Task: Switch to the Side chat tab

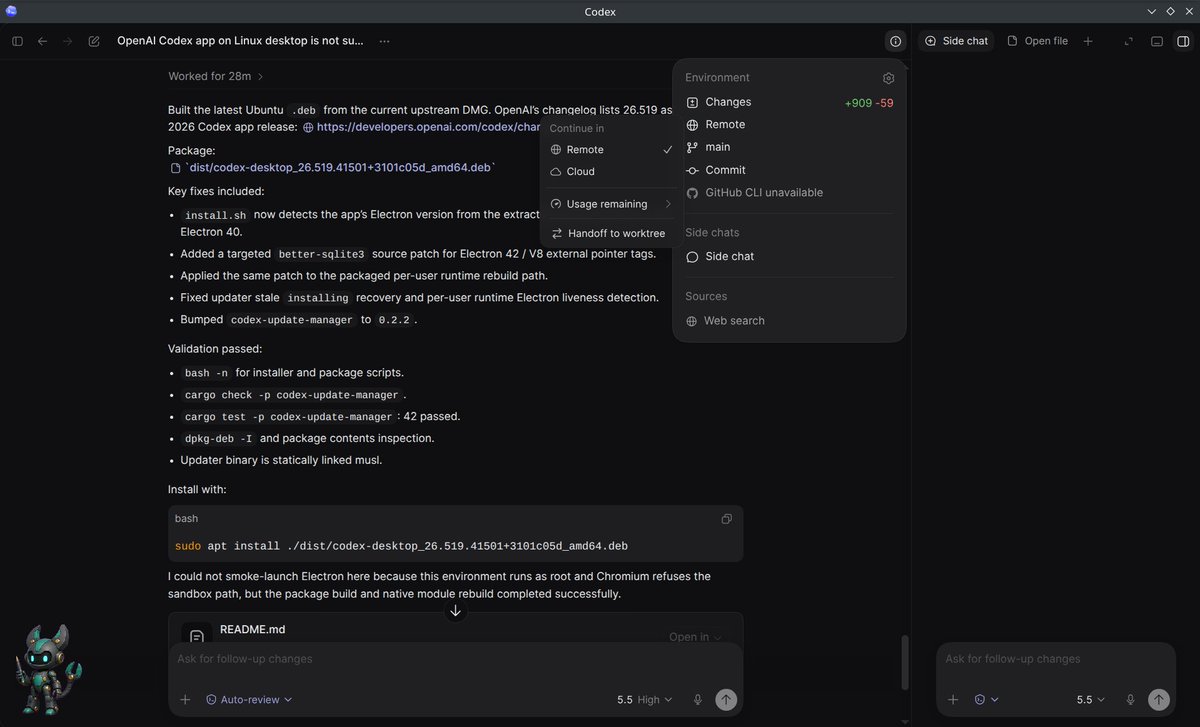Action: coord(956,41)
